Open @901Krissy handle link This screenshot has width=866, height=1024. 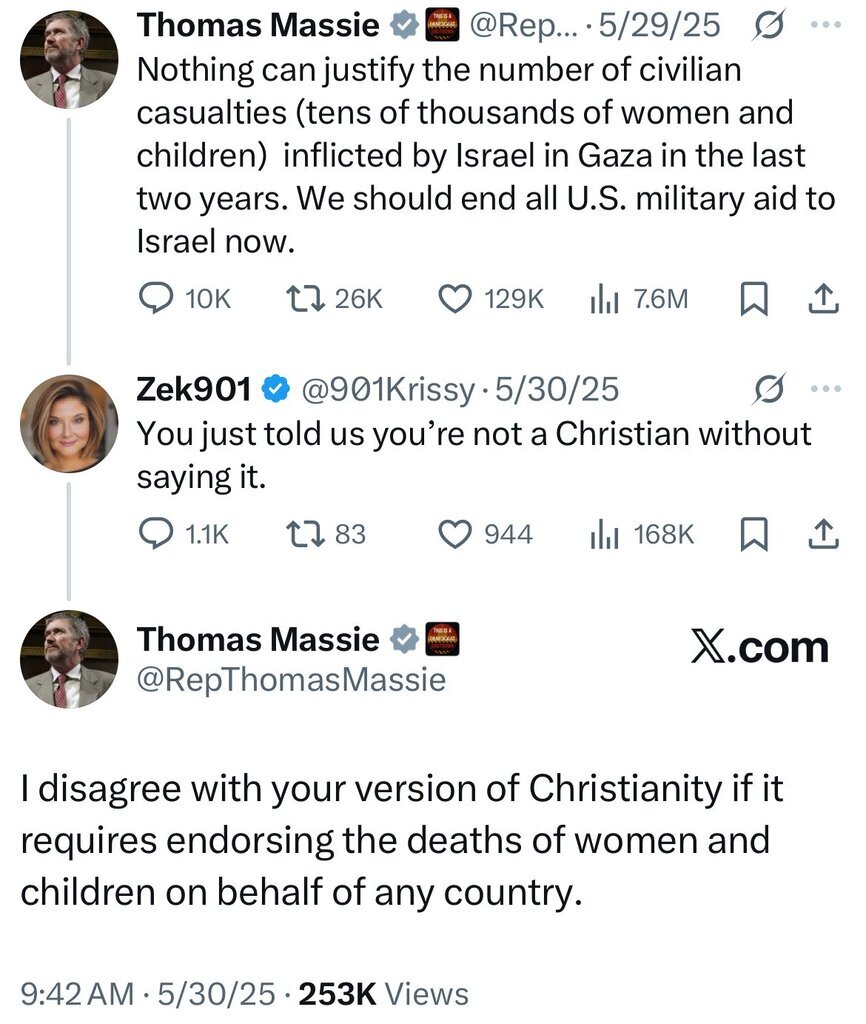point(386,388)
